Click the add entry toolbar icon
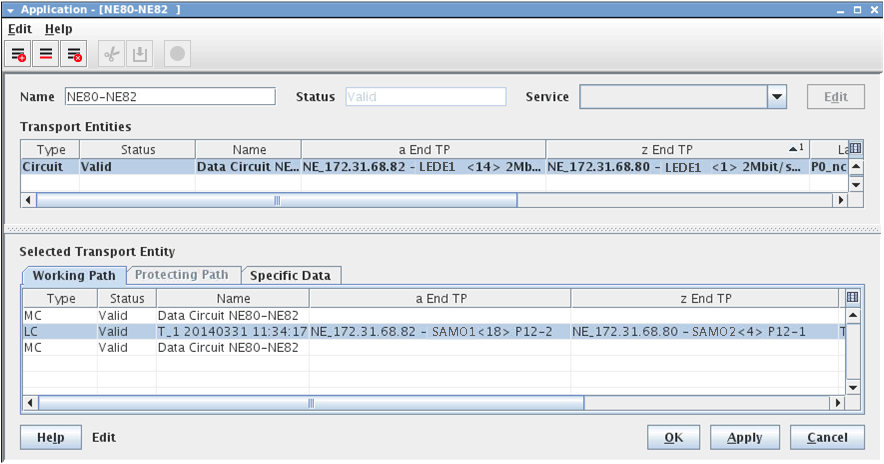 pos(19,55)
